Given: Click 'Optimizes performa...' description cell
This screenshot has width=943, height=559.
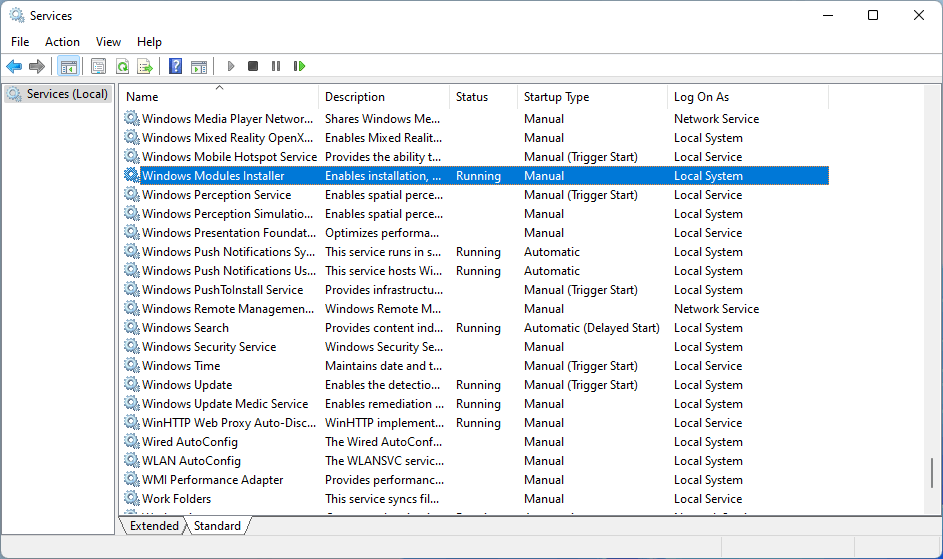Looking at the screenshot, I should pos(382,232).
